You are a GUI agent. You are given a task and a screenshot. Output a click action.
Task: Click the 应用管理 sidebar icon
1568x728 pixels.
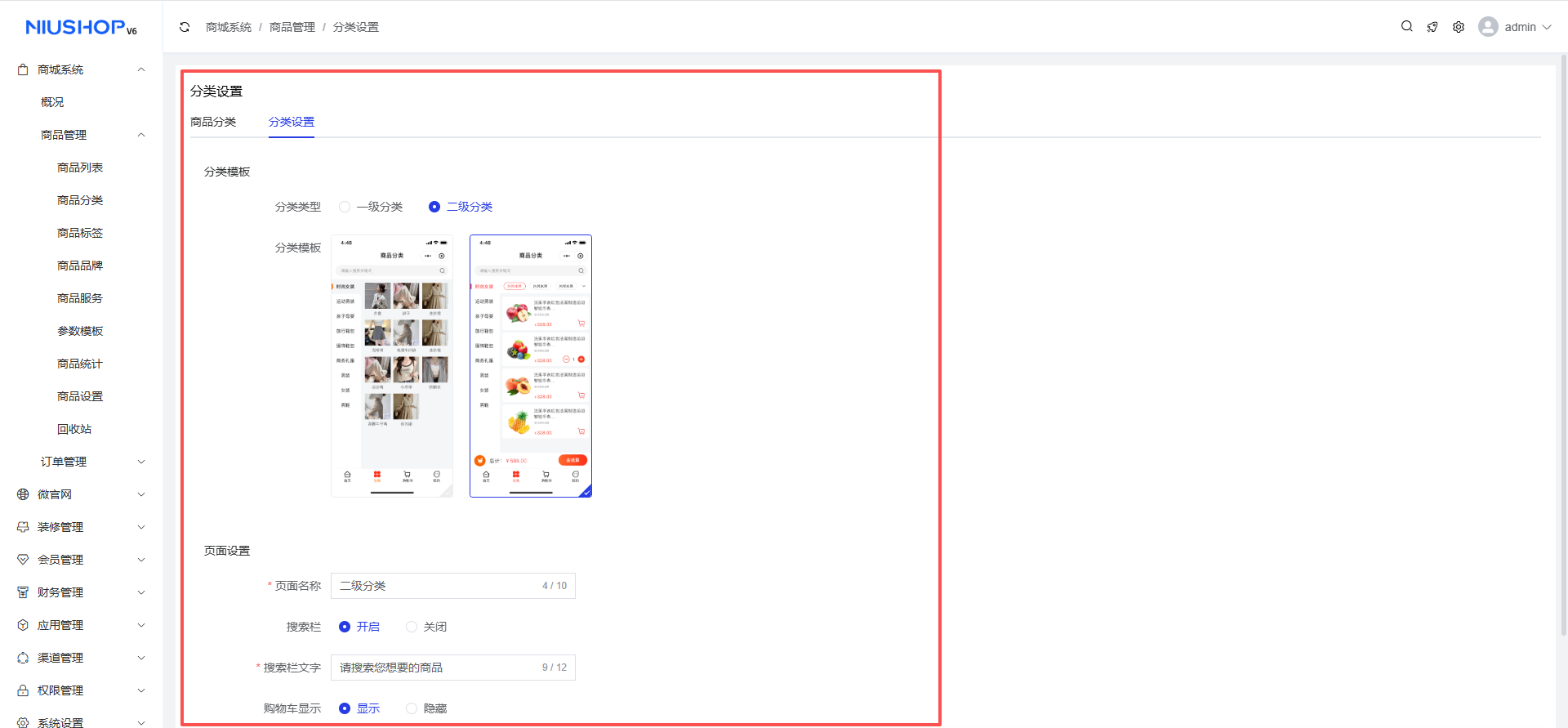(23, 625)
